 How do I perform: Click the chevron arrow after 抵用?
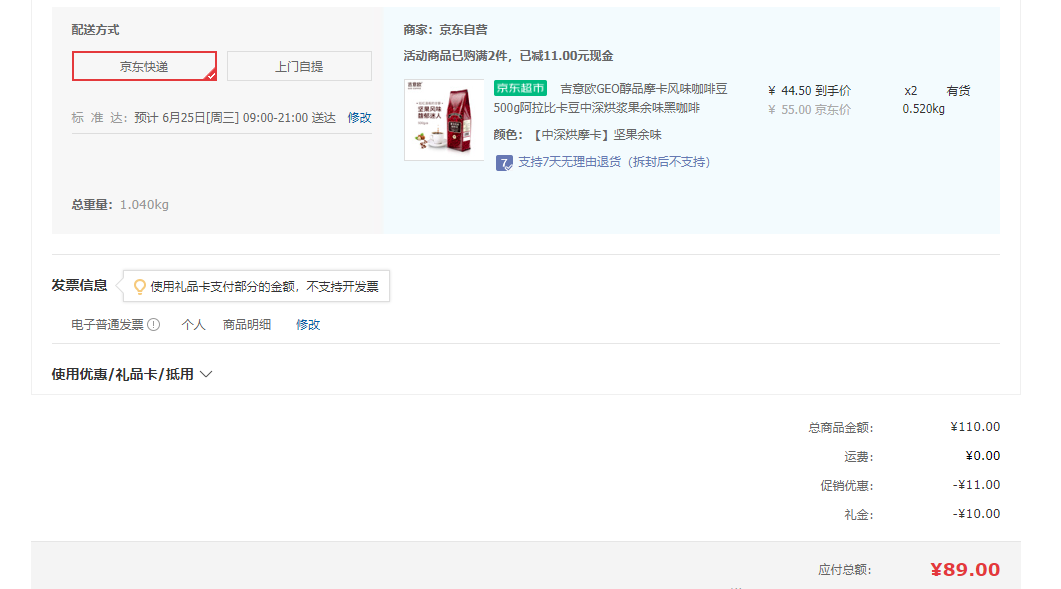click(206, 374)
